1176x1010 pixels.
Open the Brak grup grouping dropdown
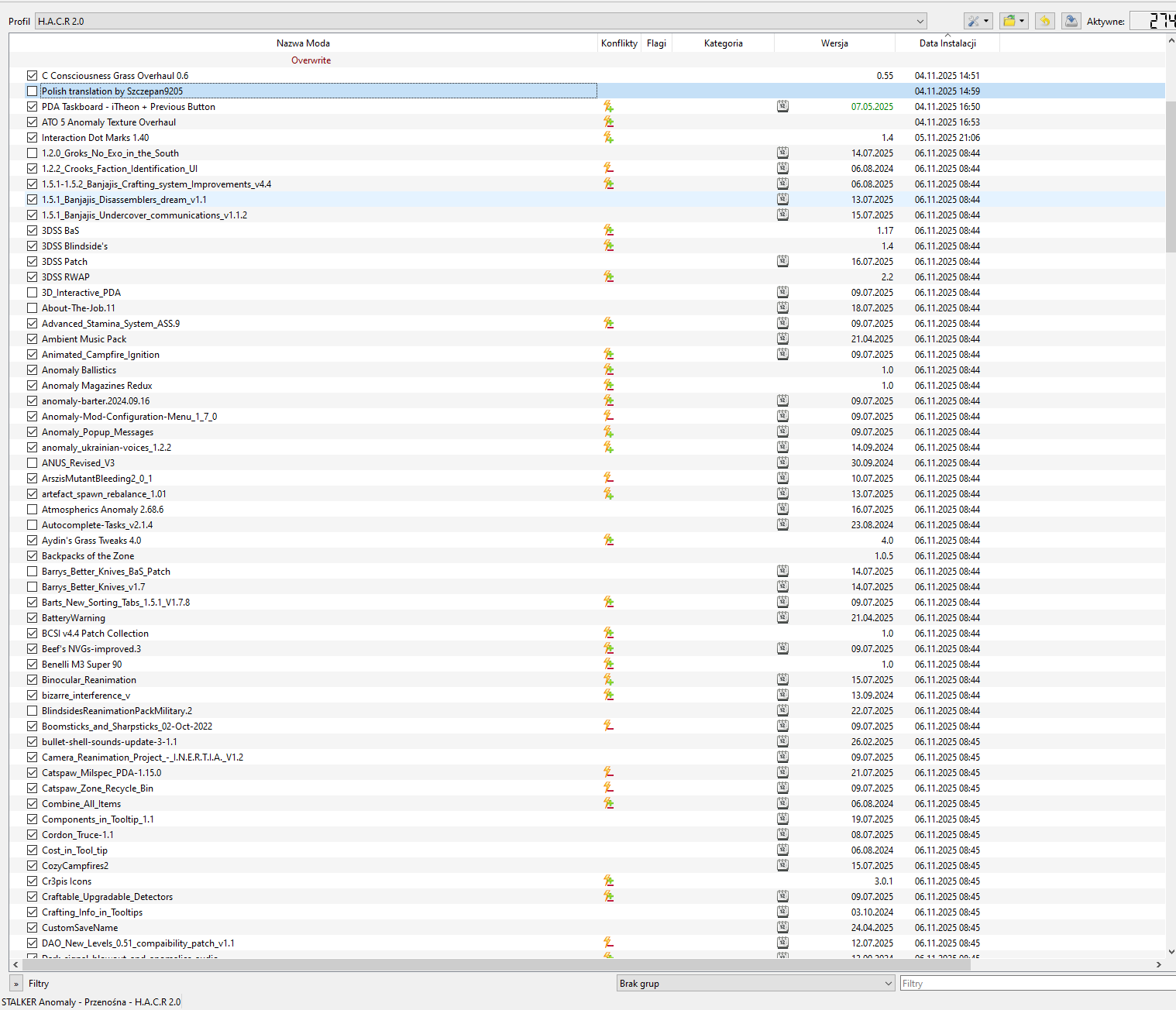755,984
